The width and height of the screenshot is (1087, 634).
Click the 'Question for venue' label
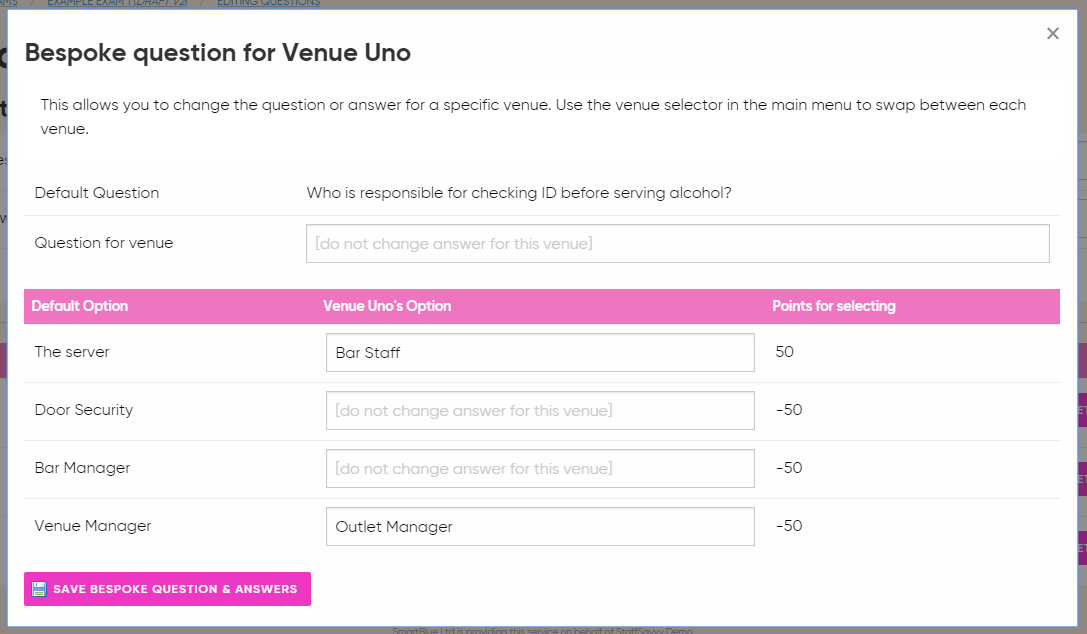(103, 243)
